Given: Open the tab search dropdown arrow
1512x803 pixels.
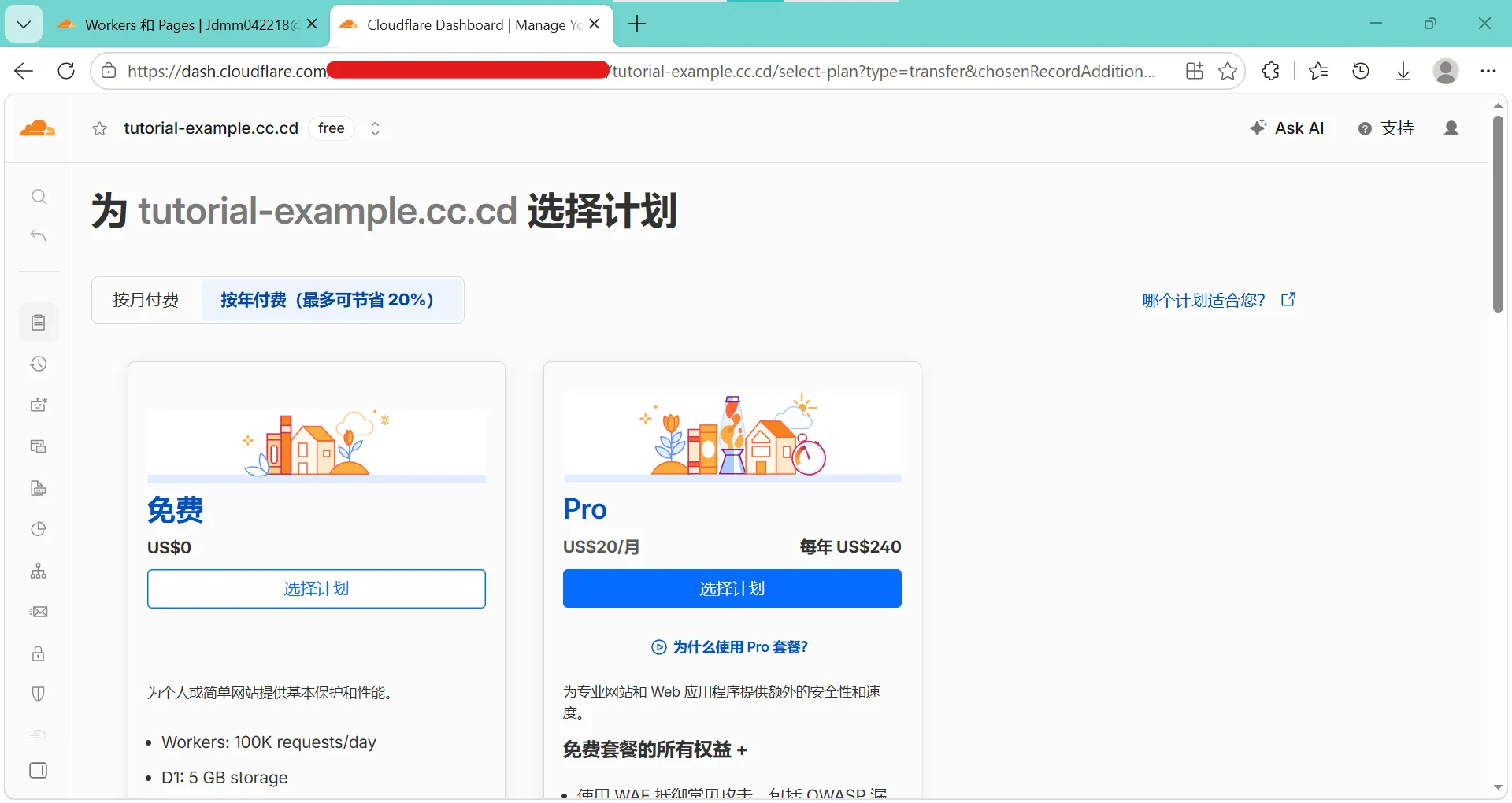Looking at the screenshot, I should coord(24,24).
